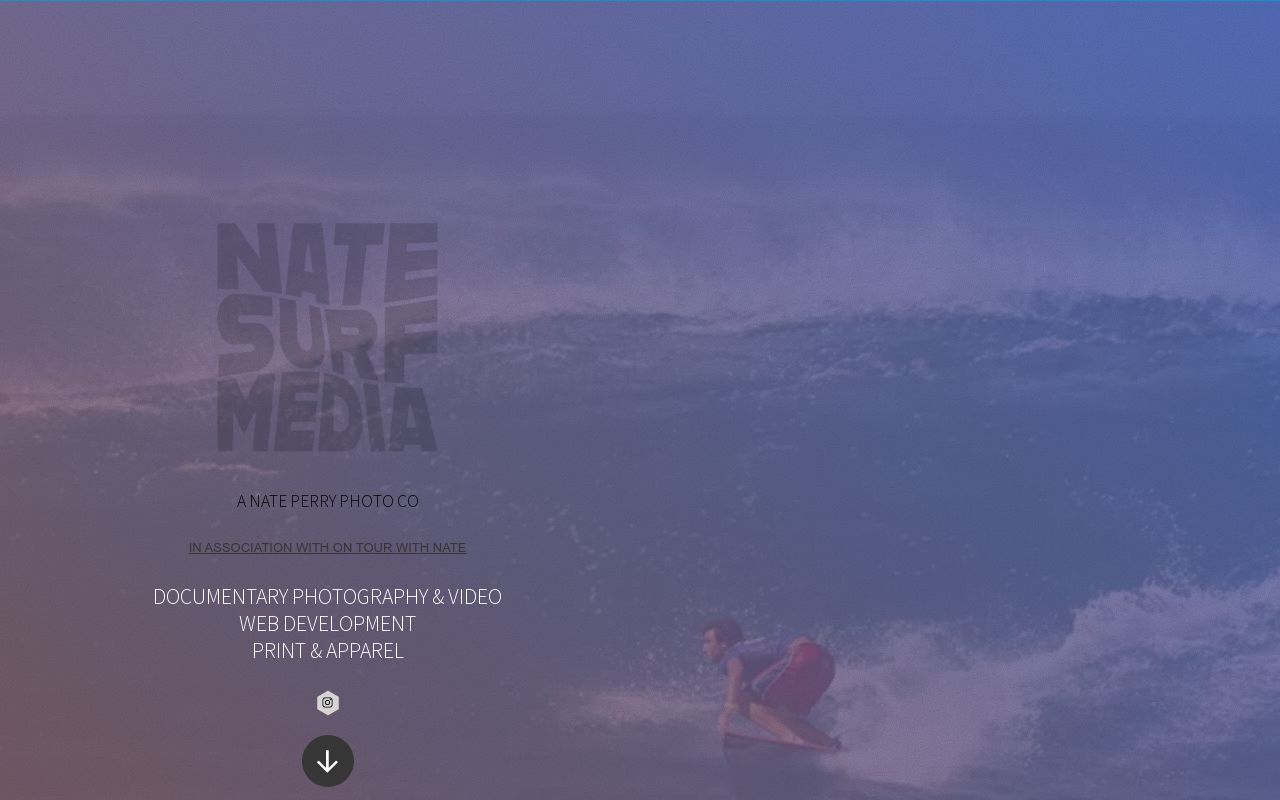Click the dark circular scroll-down arrow icon
1280x800 pixels.
[328, 761]
